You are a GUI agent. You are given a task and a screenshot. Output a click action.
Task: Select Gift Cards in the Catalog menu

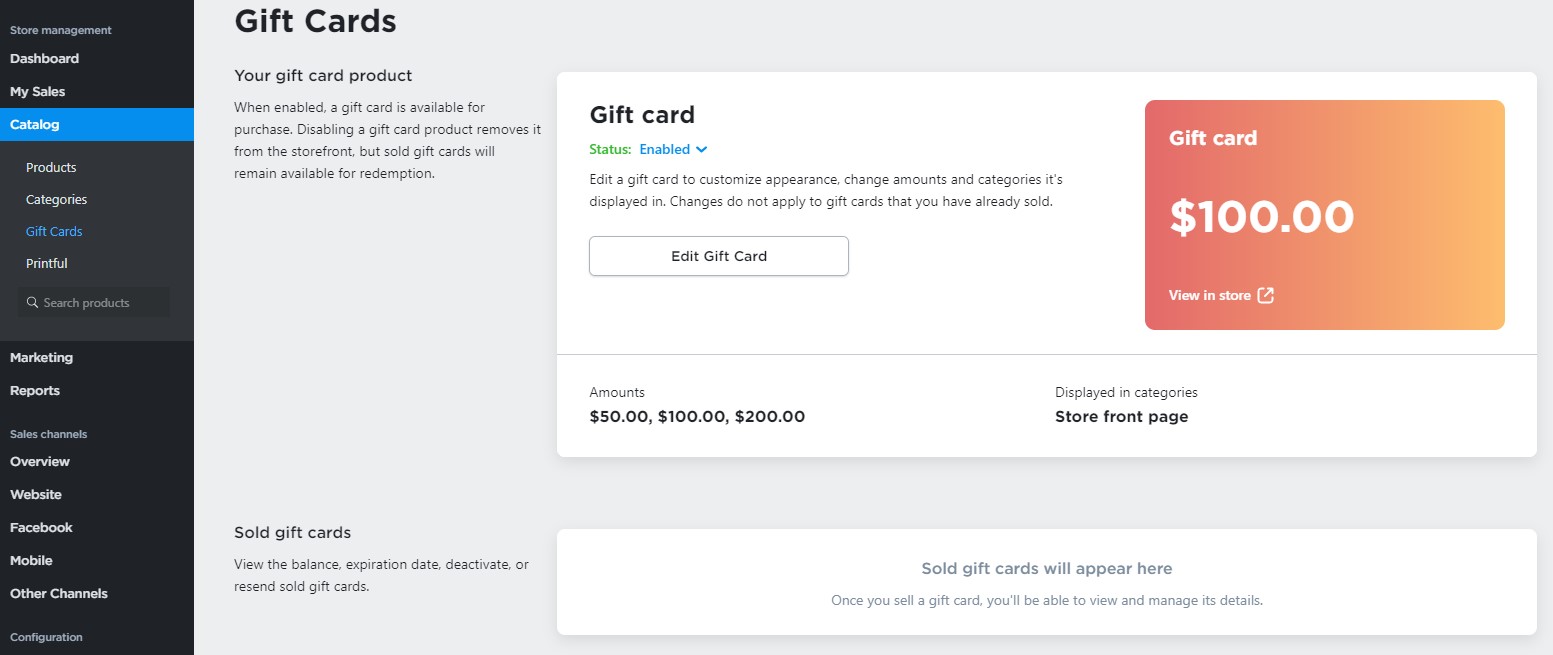pos(53,231)
